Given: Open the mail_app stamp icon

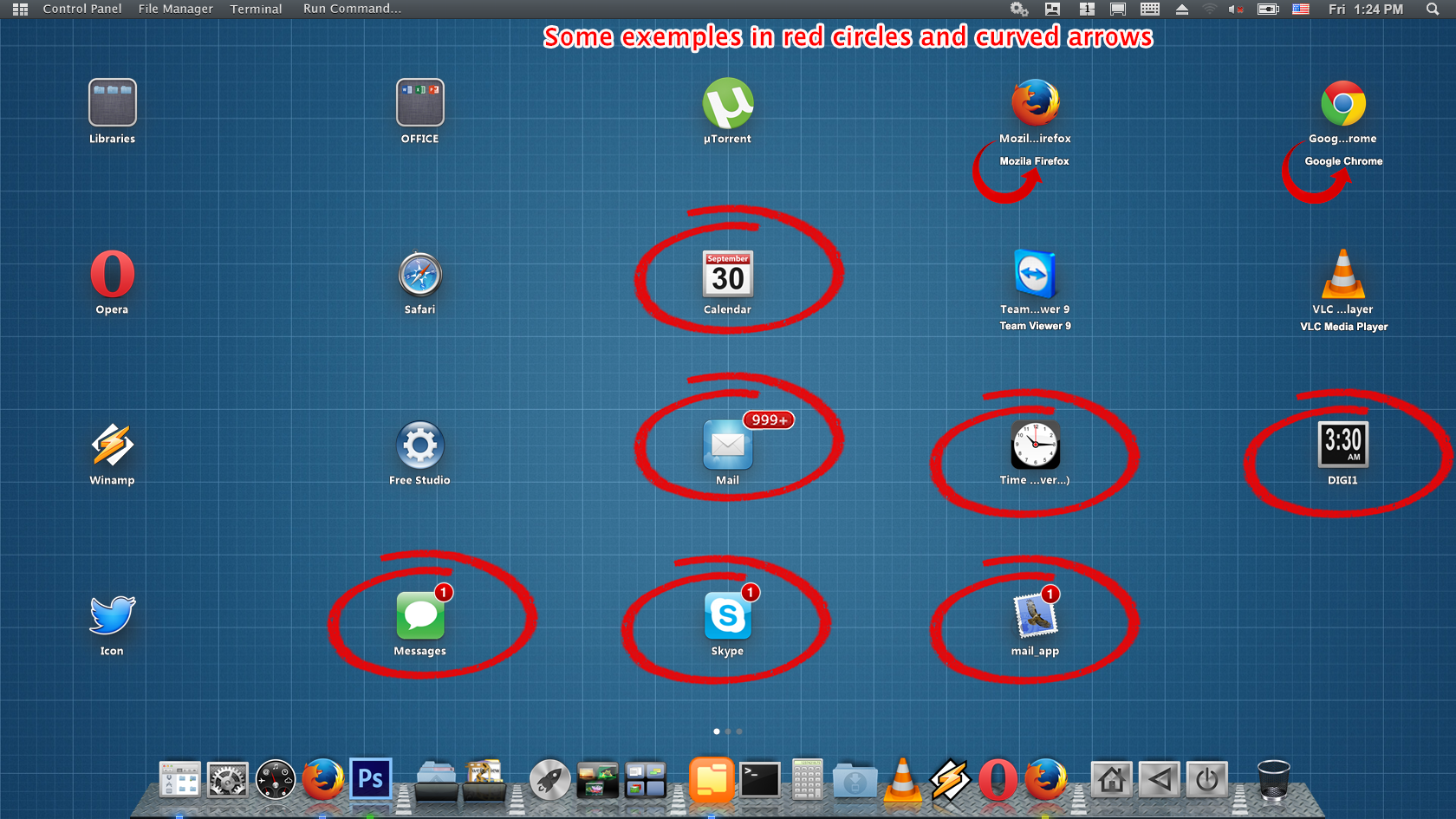Looking at the screenshot, I should tap(1036, 616).
